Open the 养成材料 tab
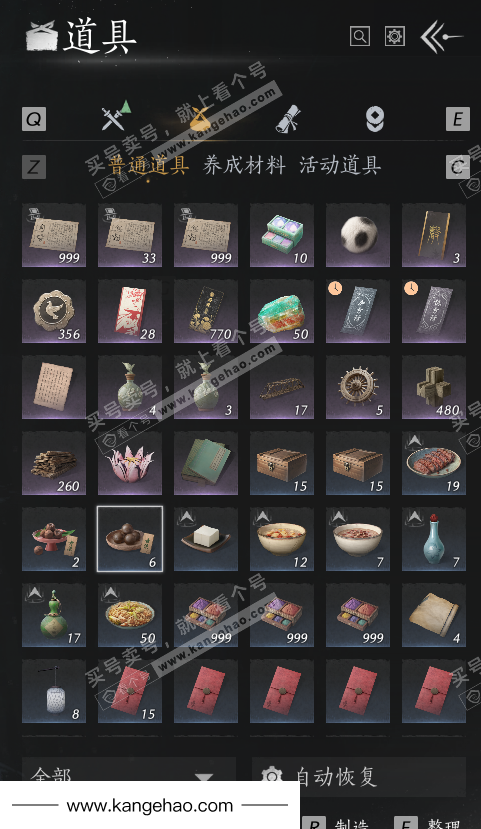The height and width of the screenshot is (829, 481). (244, 165)
